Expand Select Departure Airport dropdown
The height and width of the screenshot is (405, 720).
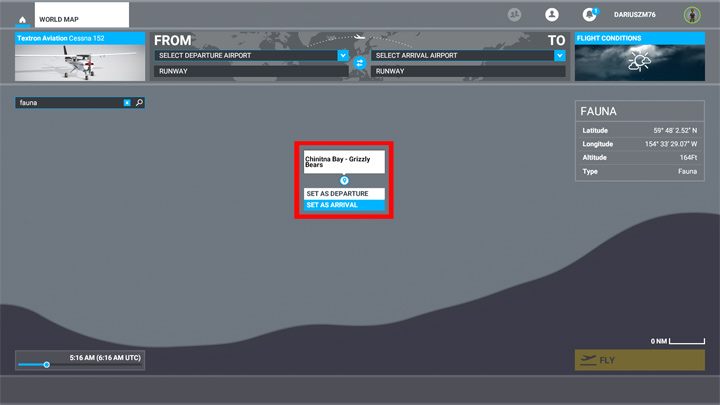pyautogui.click(x=343, y=56)
